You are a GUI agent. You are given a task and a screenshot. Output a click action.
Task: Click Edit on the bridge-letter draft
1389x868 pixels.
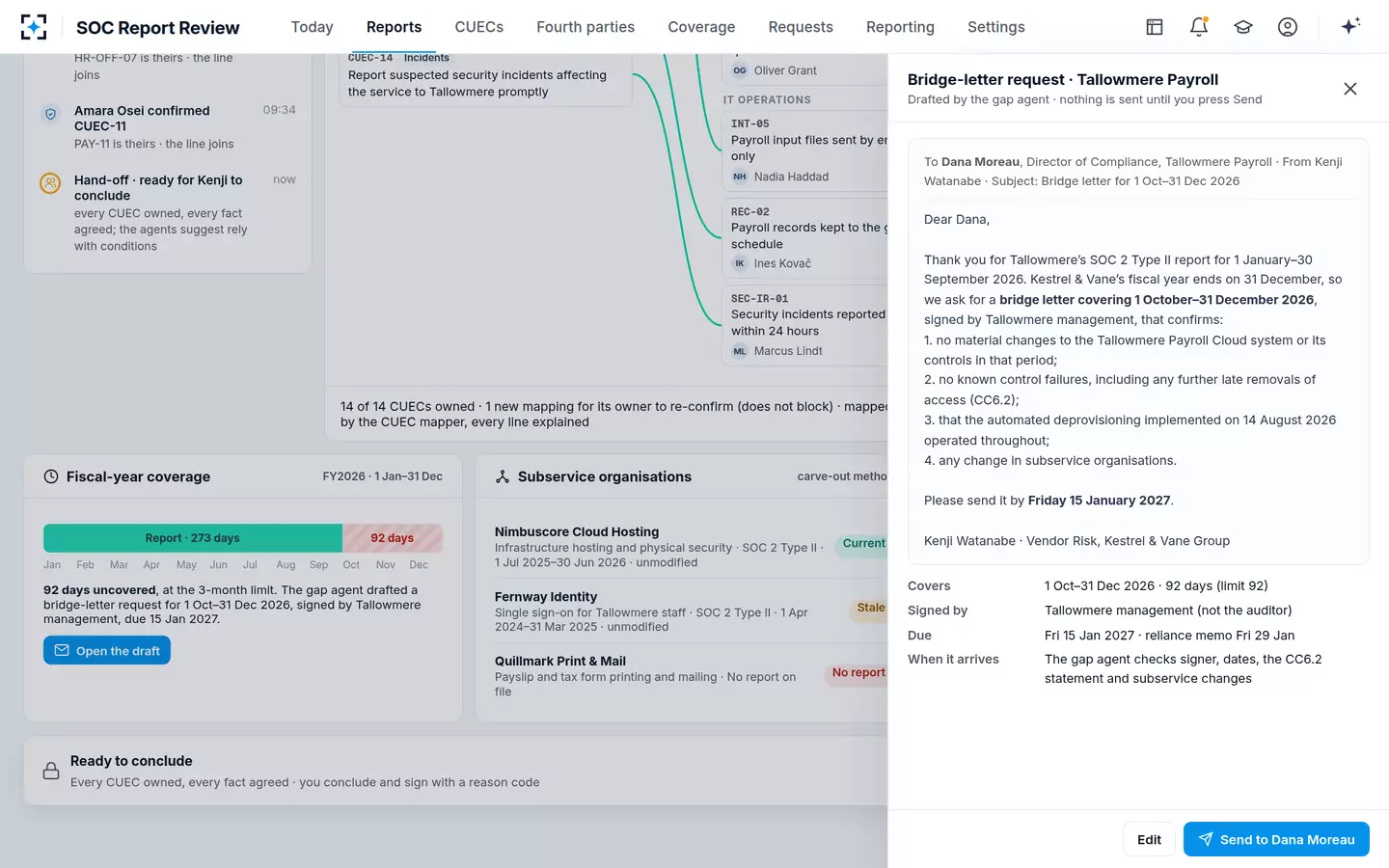(1149, 839)
